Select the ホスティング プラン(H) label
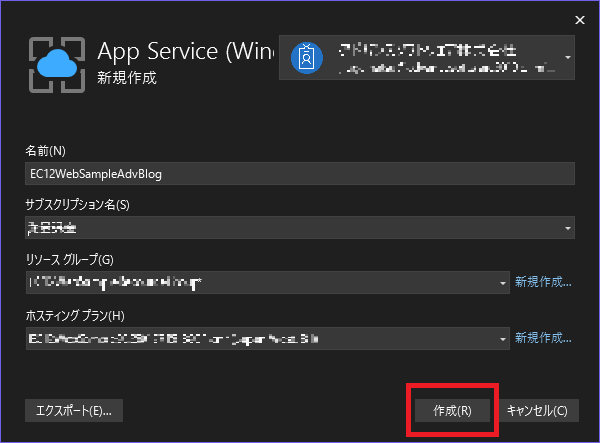The width and height of the screenshot is (600, 443). pyautogui.click(x=75, y=316)
